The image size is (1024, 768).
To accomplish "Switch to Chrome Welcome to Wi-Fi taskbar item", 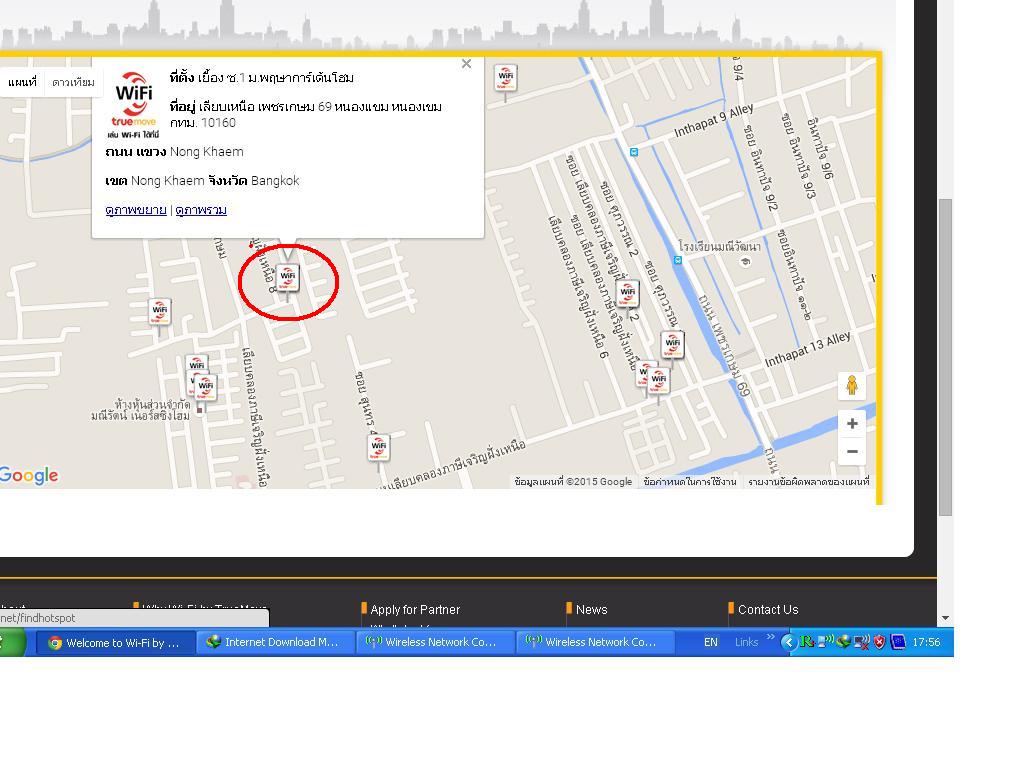I will (115, 643).
